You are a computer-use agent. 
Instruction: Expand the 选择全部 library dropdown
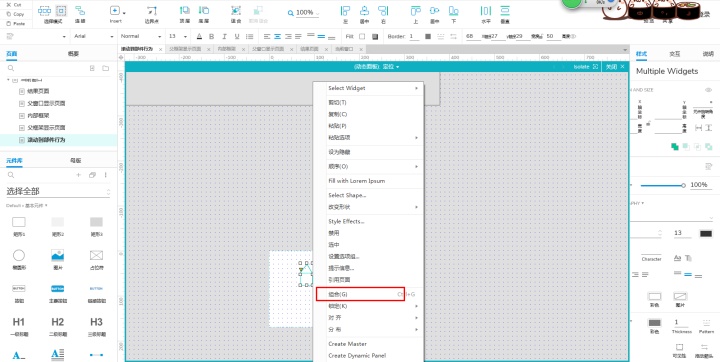(x=58, y=192)
